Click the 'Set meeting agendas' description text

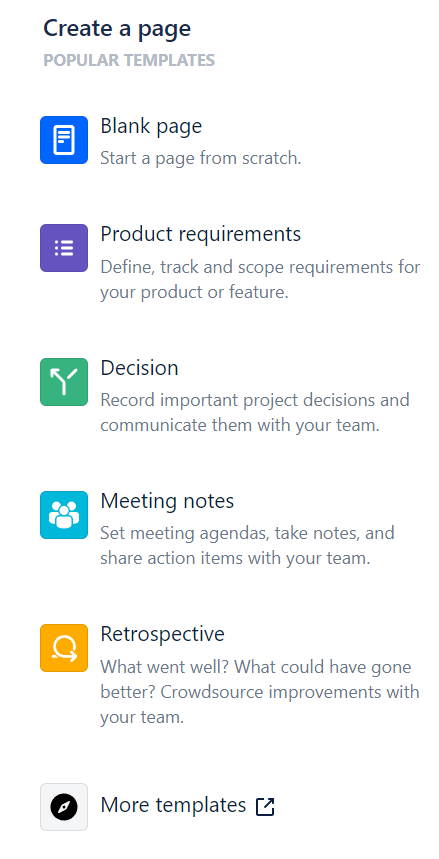coord(247,546)
